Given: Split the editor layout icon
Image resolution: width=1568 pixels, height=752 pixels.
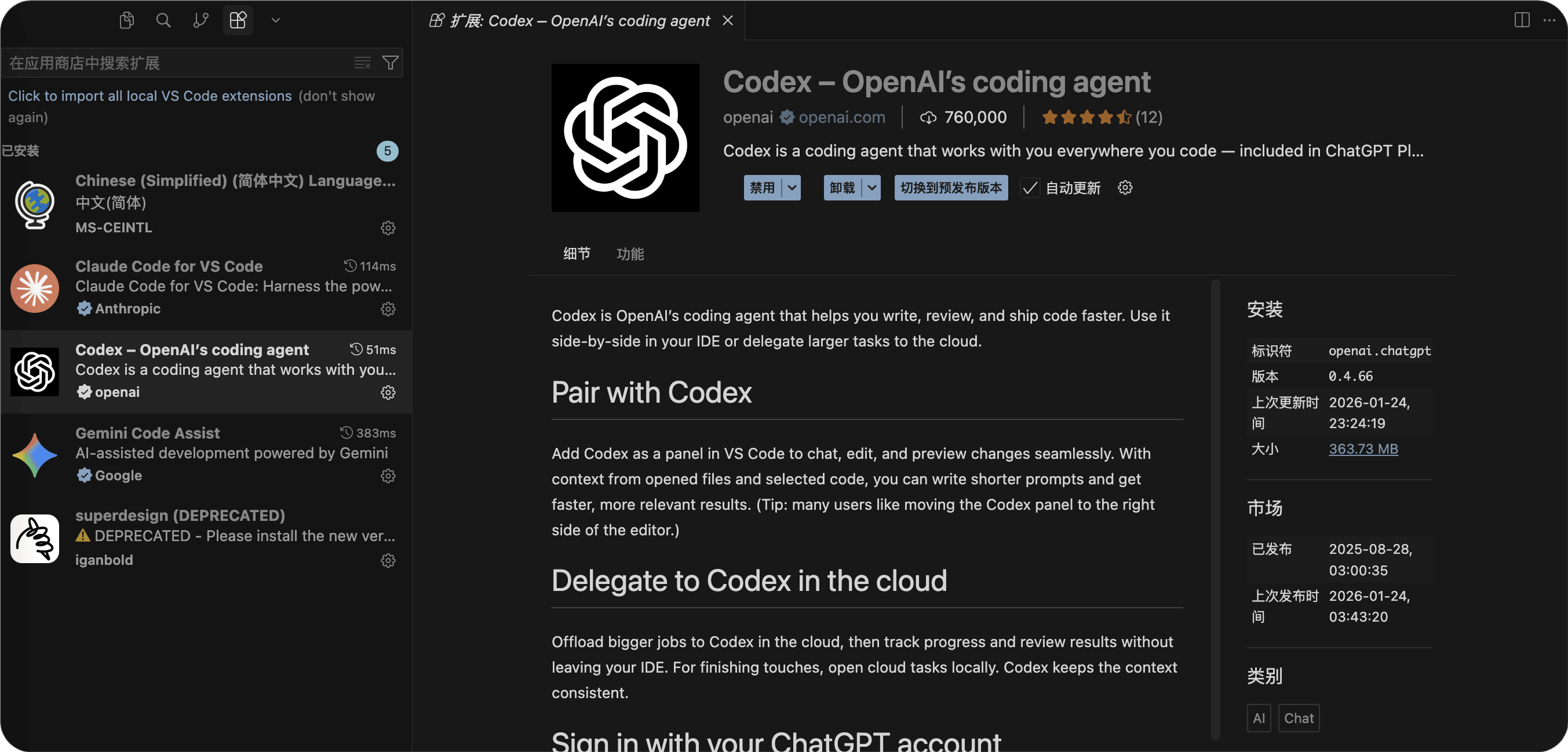Looking at the screenshot, I should tap(1522, 20).
